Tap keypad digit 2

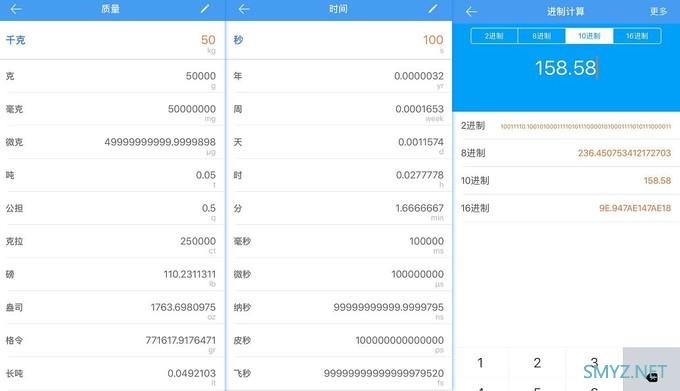coord(537,363)
